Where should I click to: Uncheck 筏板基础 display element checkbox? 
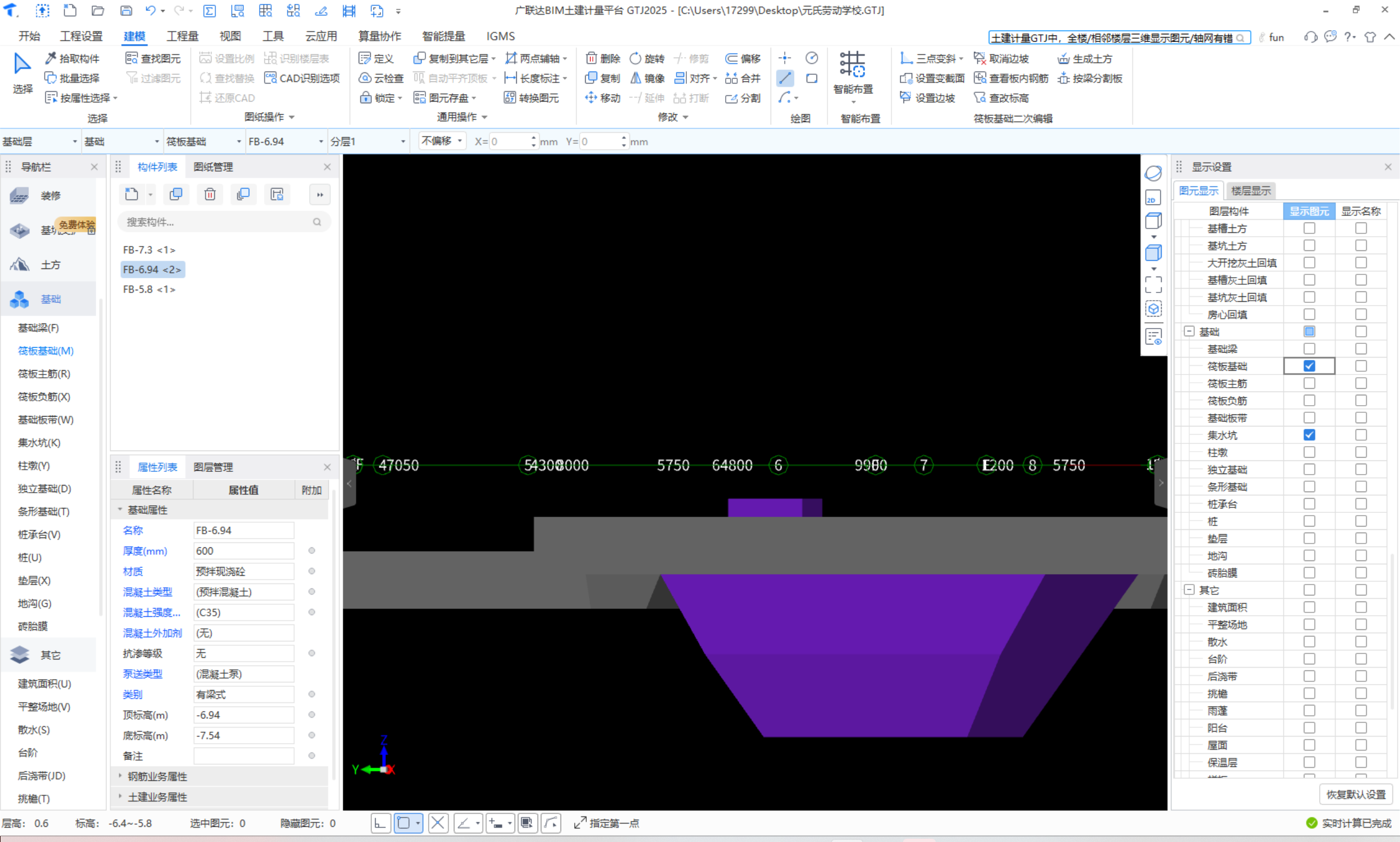point(1309,366)
